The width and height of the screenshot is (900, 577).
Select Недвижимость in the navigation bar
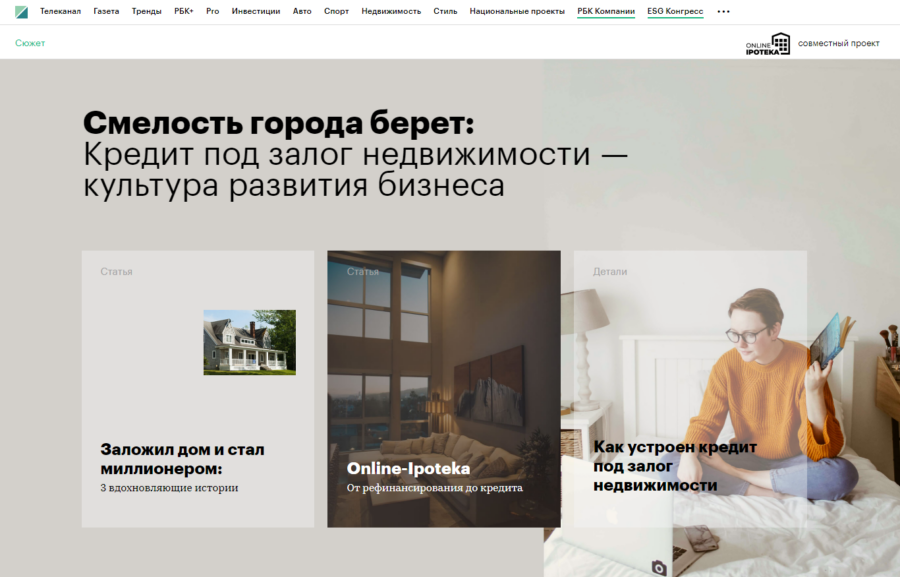pos(389,11)
